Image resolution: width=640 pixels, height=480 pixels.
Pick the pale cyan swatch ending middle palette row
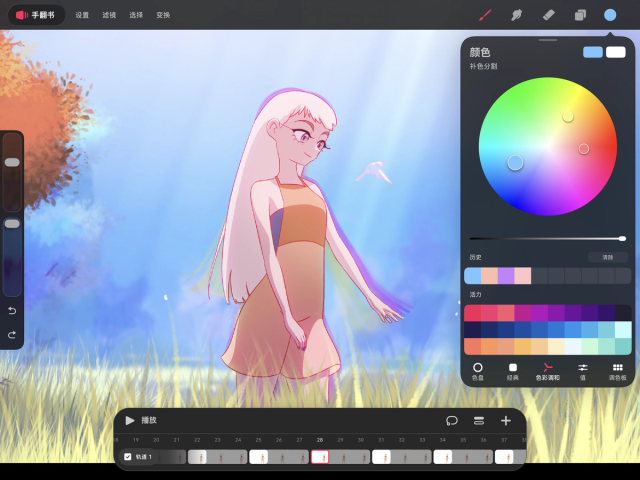[623, 330]
